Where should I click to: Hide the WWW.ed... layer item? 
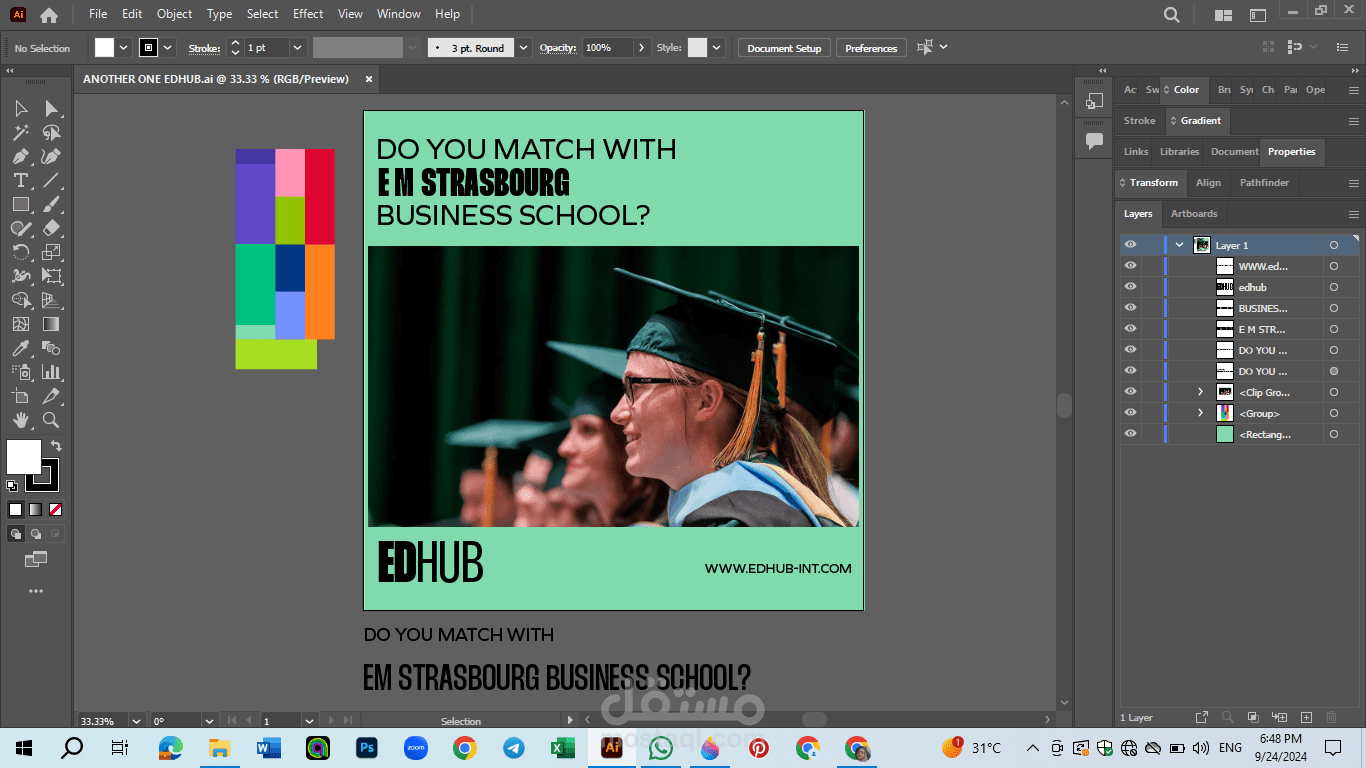point(1130,266)
